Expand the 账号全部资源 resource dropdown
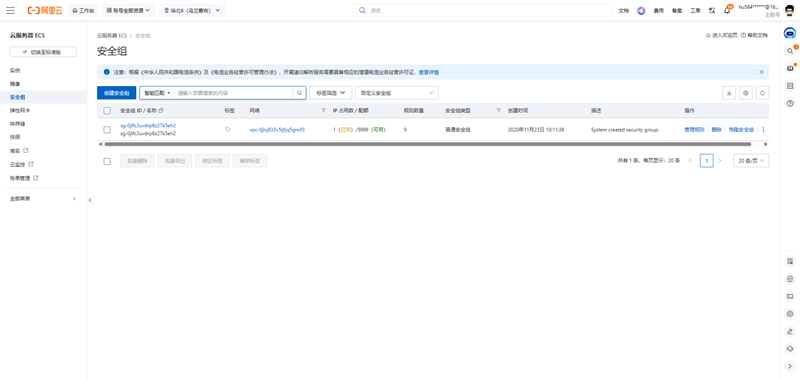The width and height of the screenshot is (800, 379). (x=128, y=10)
